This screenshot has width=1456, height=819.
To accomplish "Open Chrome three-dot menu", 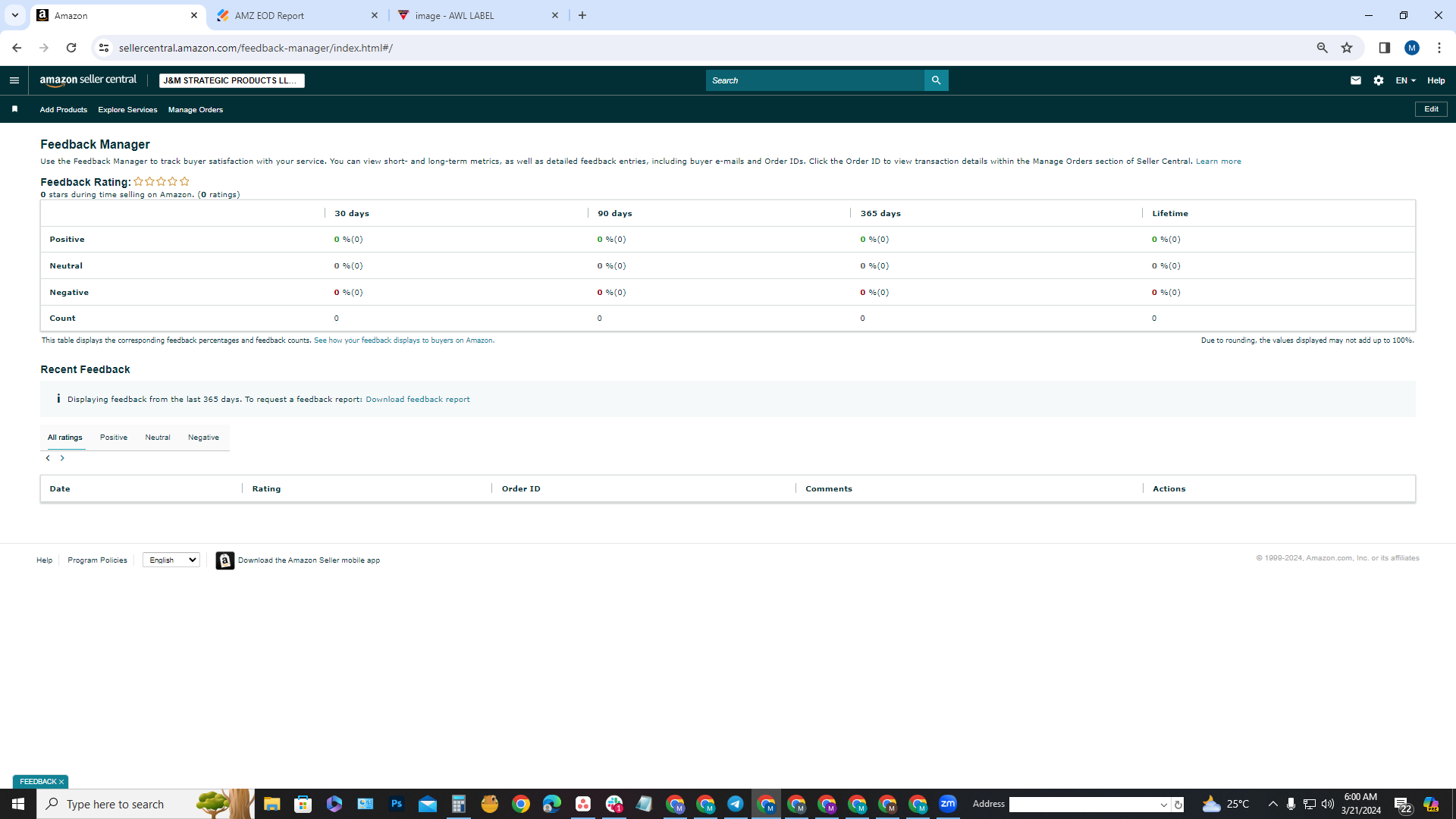I will pos(1439,48).
